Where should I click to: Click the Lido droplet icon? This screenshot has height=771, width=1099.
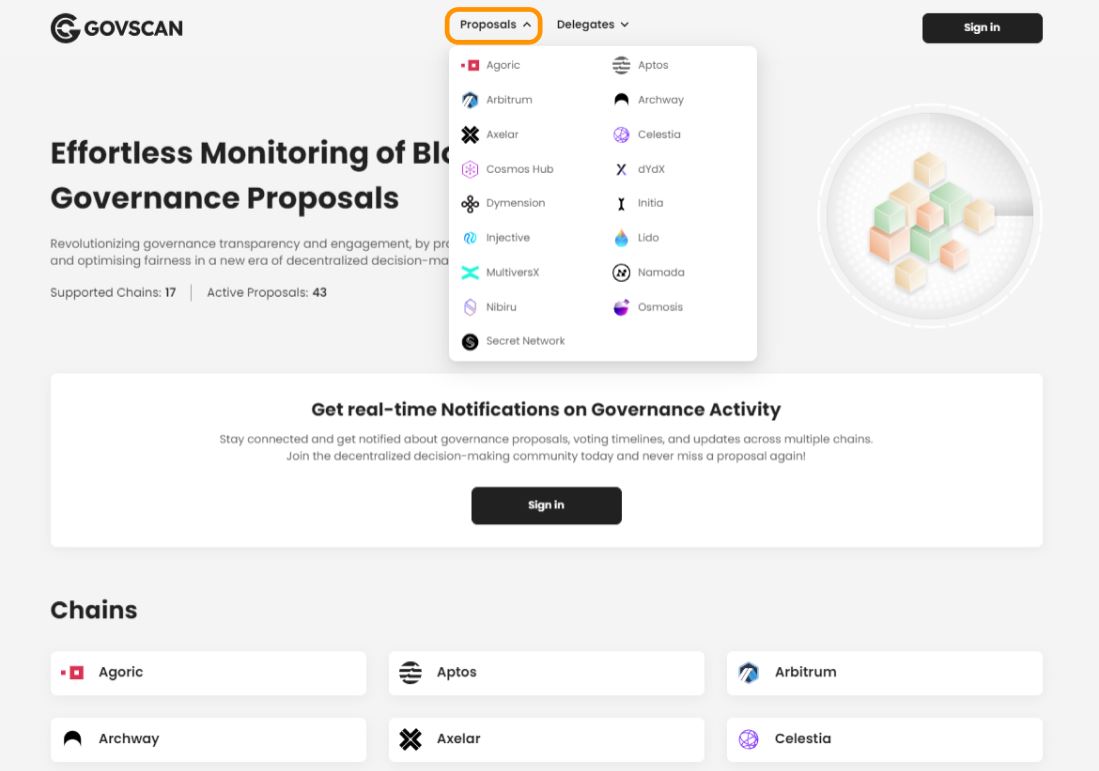point(621,238)
